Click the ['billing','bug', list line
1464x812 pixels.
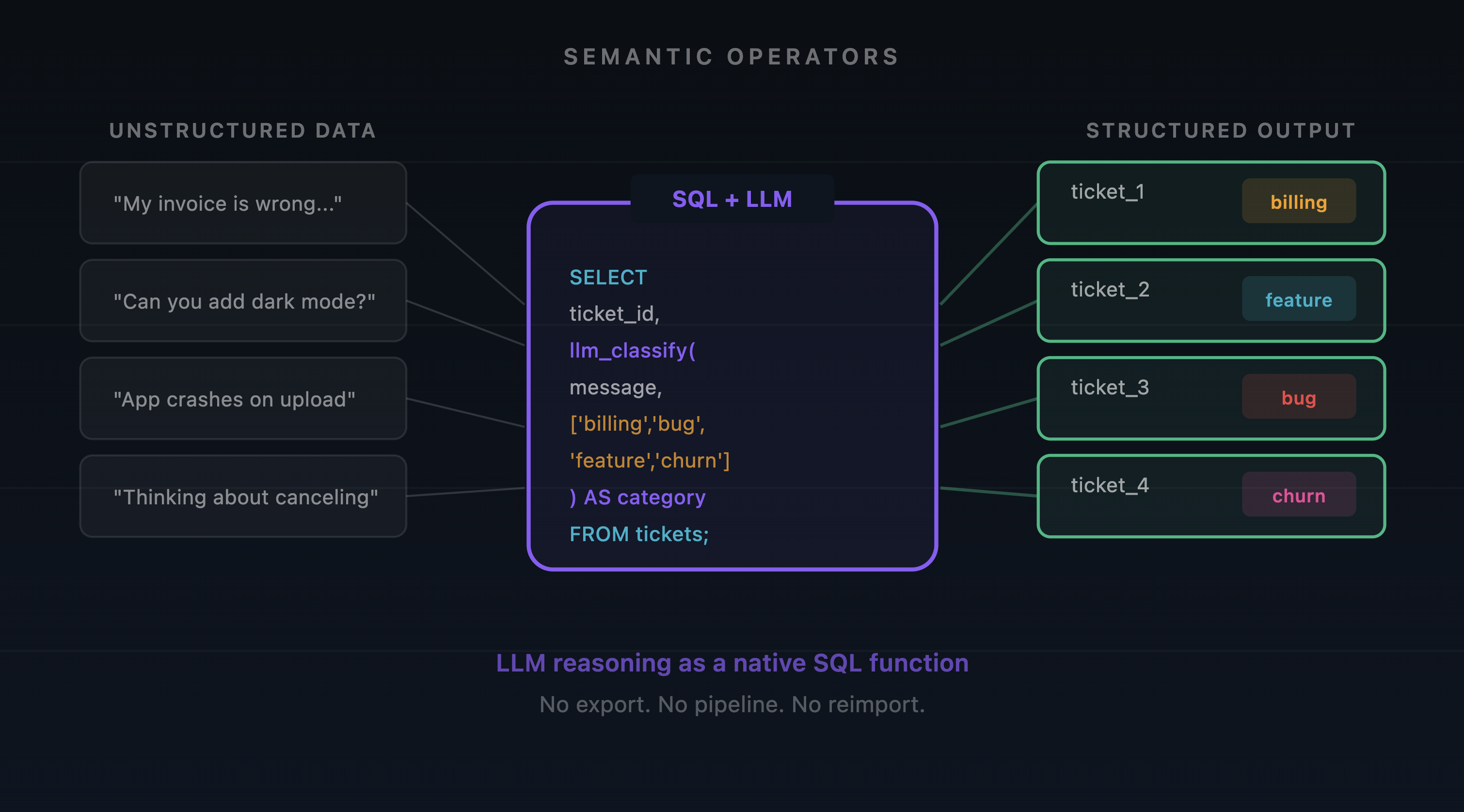point(637,423)
